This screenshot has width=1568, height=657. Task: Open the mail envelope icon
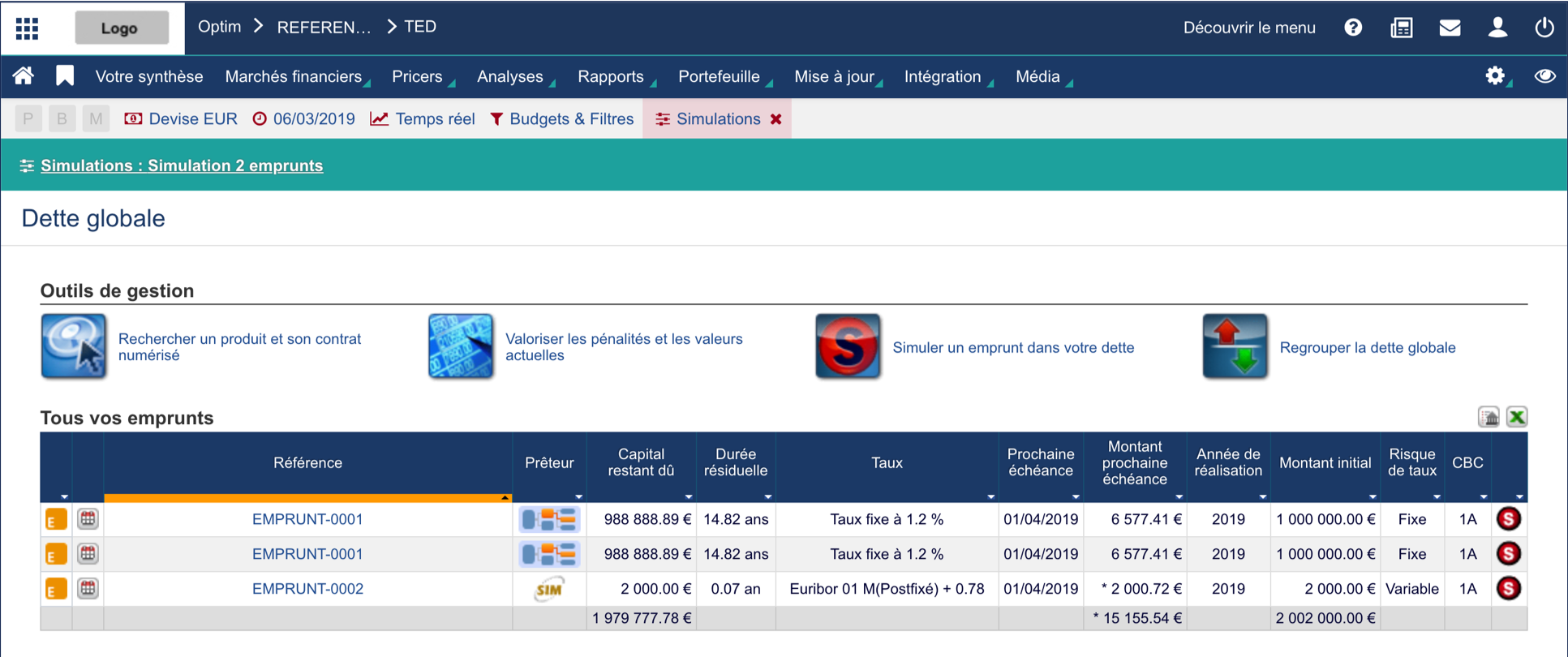pyautogui.click(x=1450, y=28)
